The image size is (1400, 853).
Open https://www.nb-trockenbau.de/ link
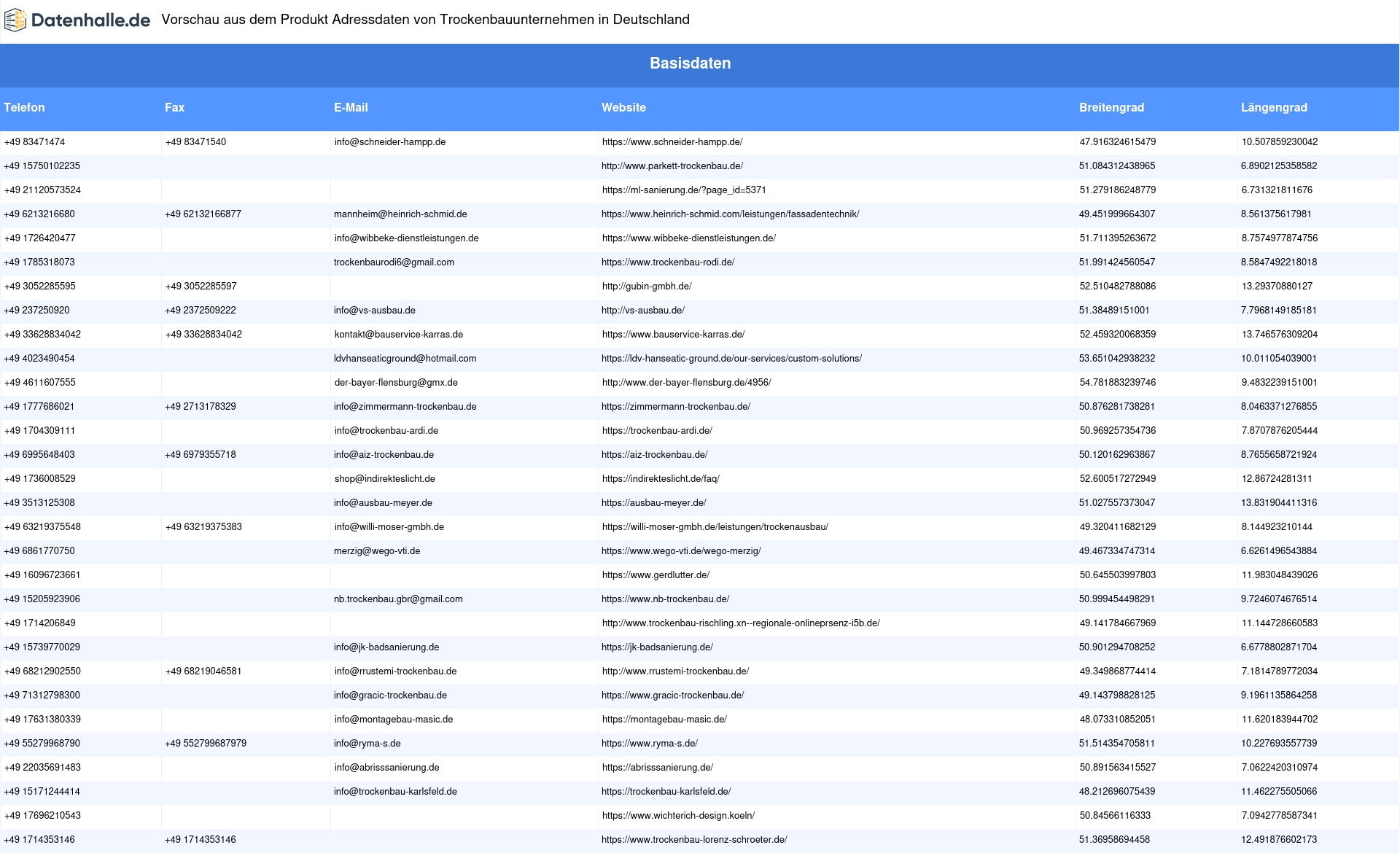click(x=665, y=599)
